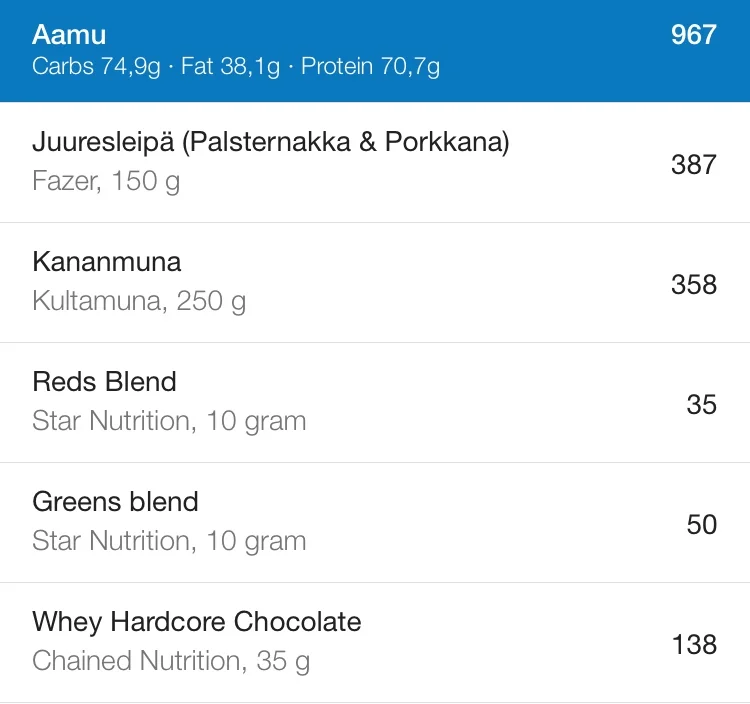Click the 387 calorie value
This screenshot has height=704, width=750.
point(693,164)
